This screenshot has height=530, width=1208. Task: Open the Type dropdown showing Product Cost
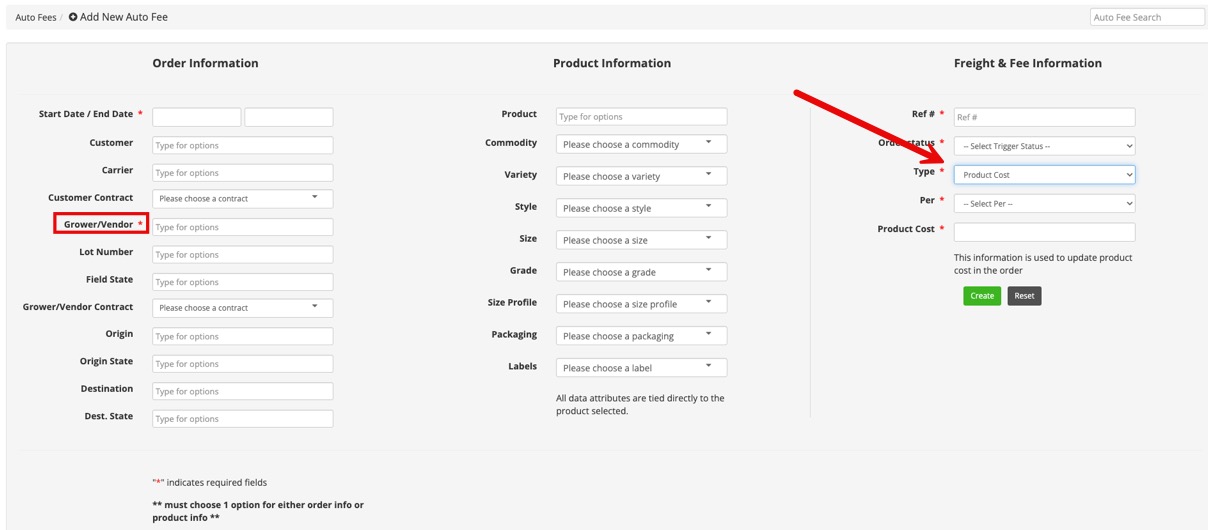[x=1044, y=175]
